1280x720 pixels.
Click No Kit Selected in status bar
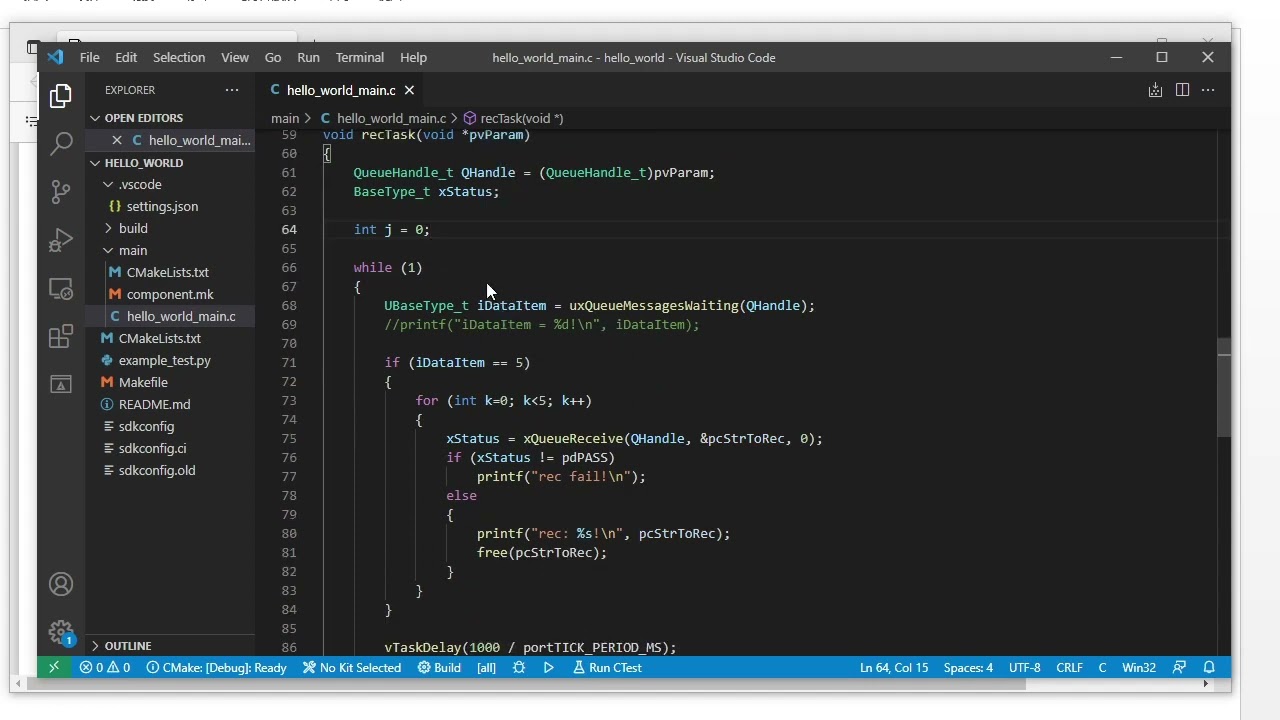pyautogui.click(x=352, y=667)
